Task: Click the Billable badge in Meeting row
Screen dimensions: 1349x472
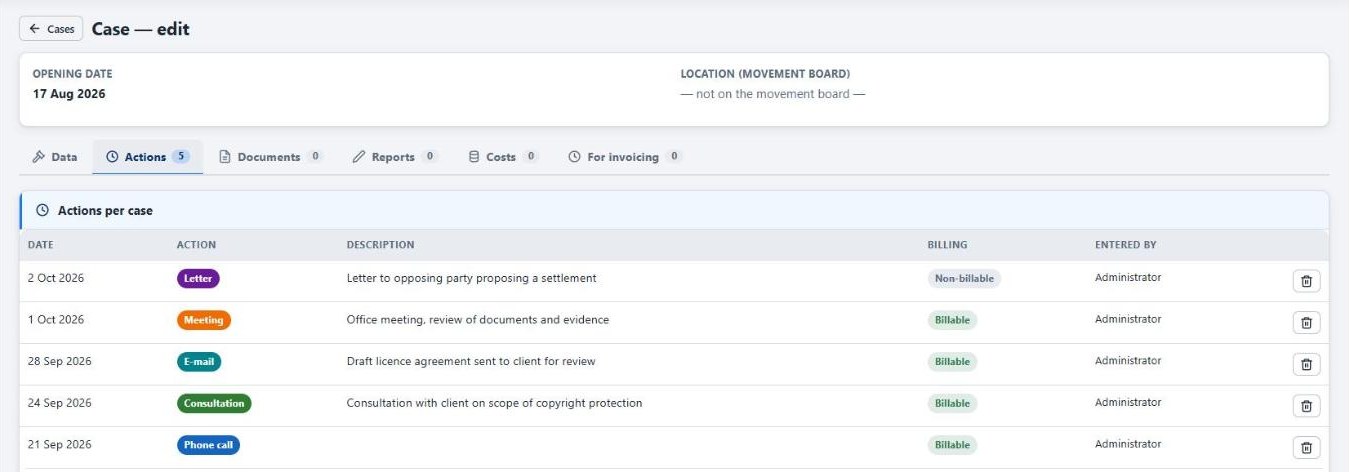Action: pyautogui.click(x=952, y=320)
